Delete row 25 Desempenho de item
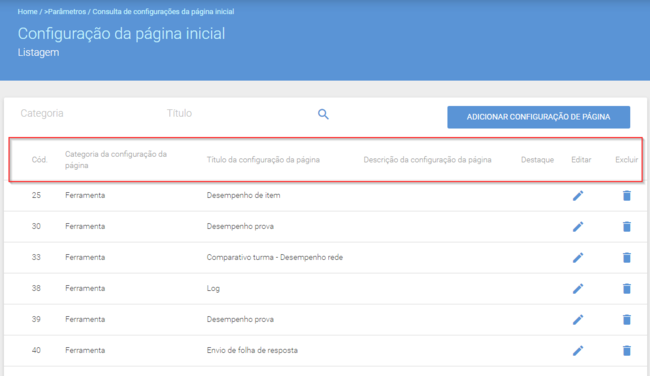 point(627,195)
